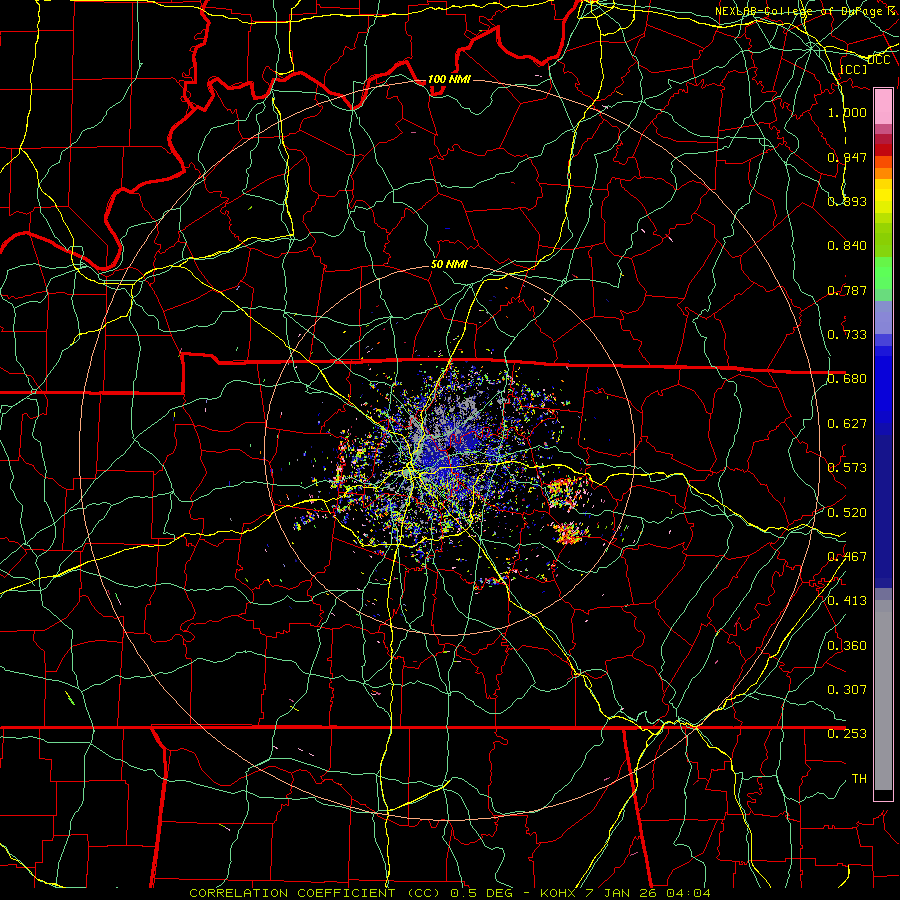The width and height of the screenshot is (900, 900).
Task: Click the 0.893 legend value
Action: (x=847, y=201)
